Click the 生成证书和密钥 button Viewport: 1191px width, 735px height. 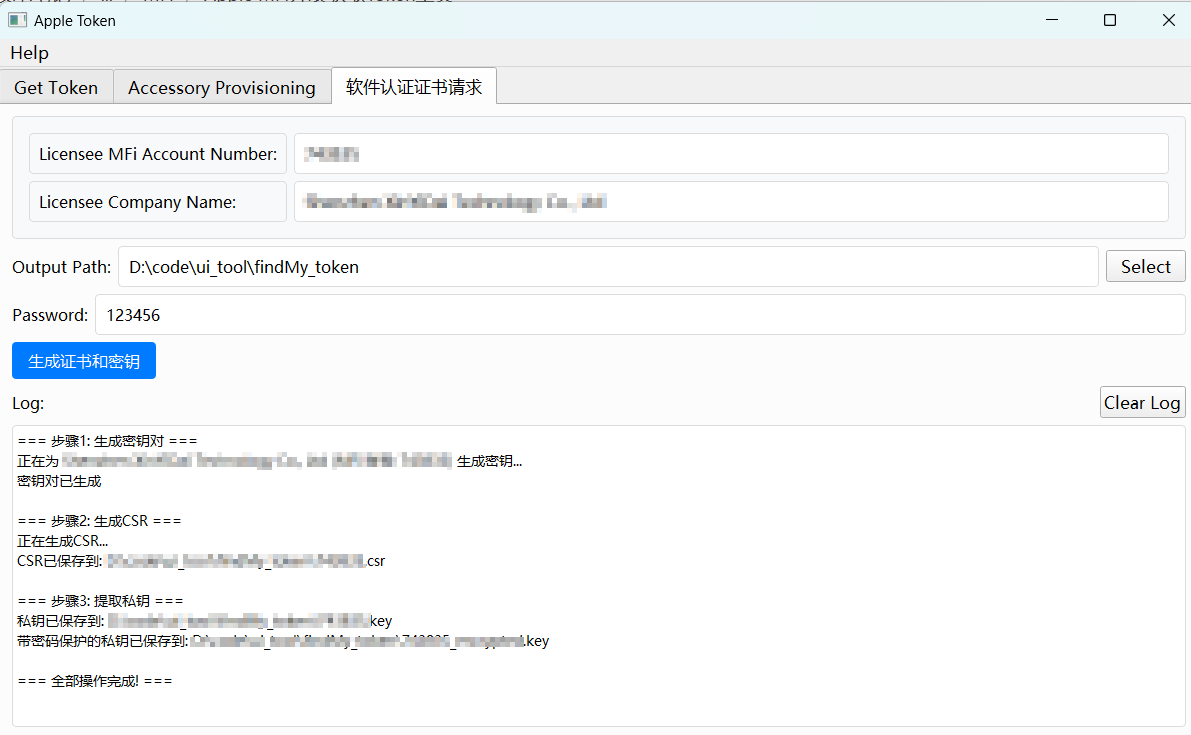click(x=84, y=361)
